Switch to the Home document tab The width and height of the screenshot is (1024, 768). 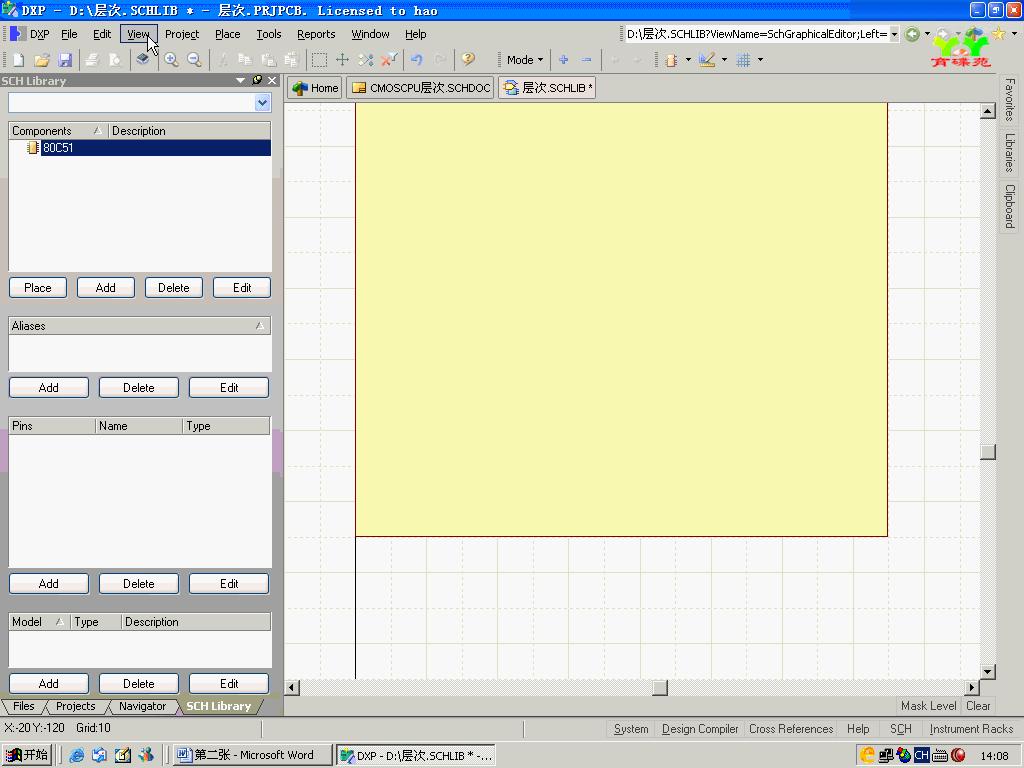tap(315, 88)
